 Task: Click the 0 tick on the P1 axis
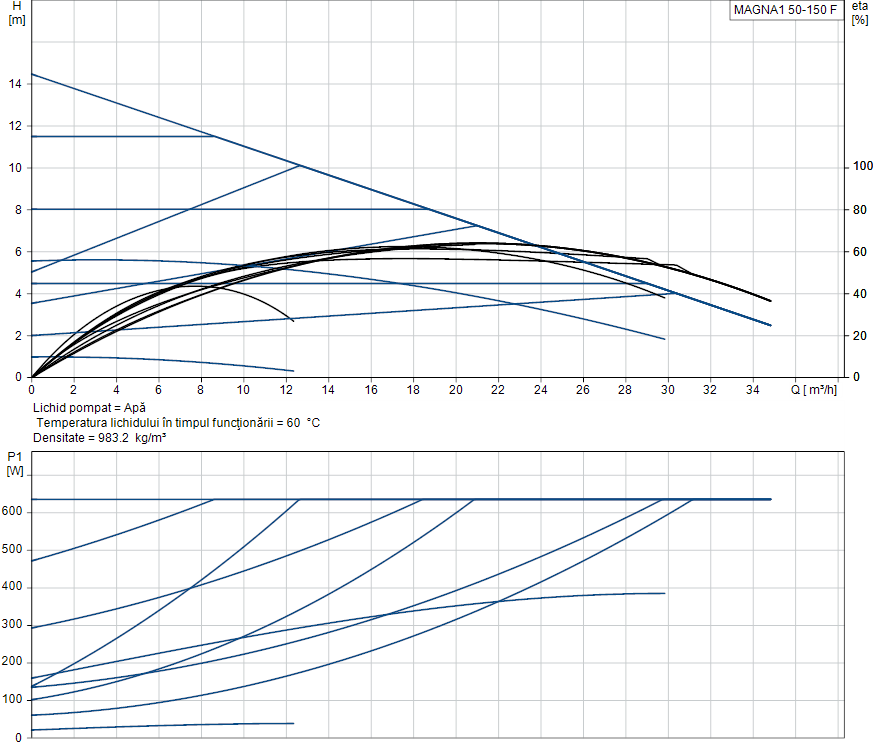click(19, 737)
